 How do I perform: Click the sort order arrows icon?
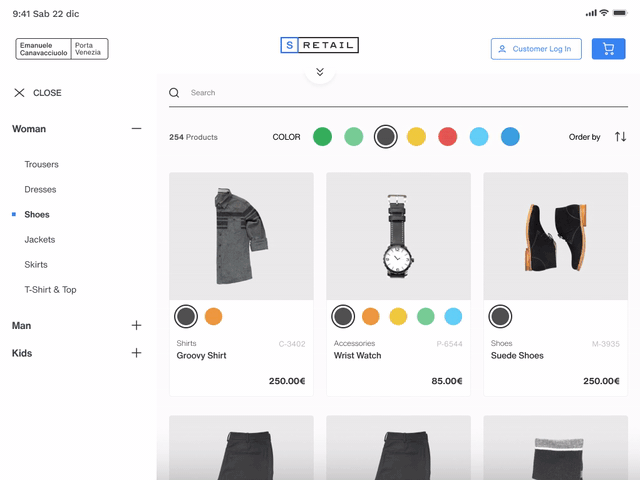point(620,137)
